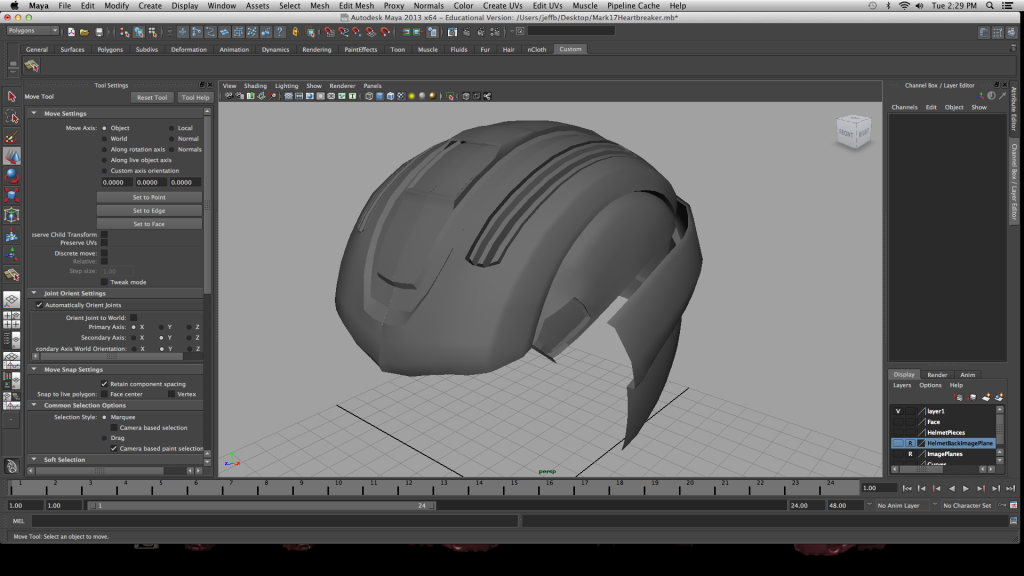Switch to the Polygons shelf tab
Viewport: 1024px width, 576px height.
110,50
